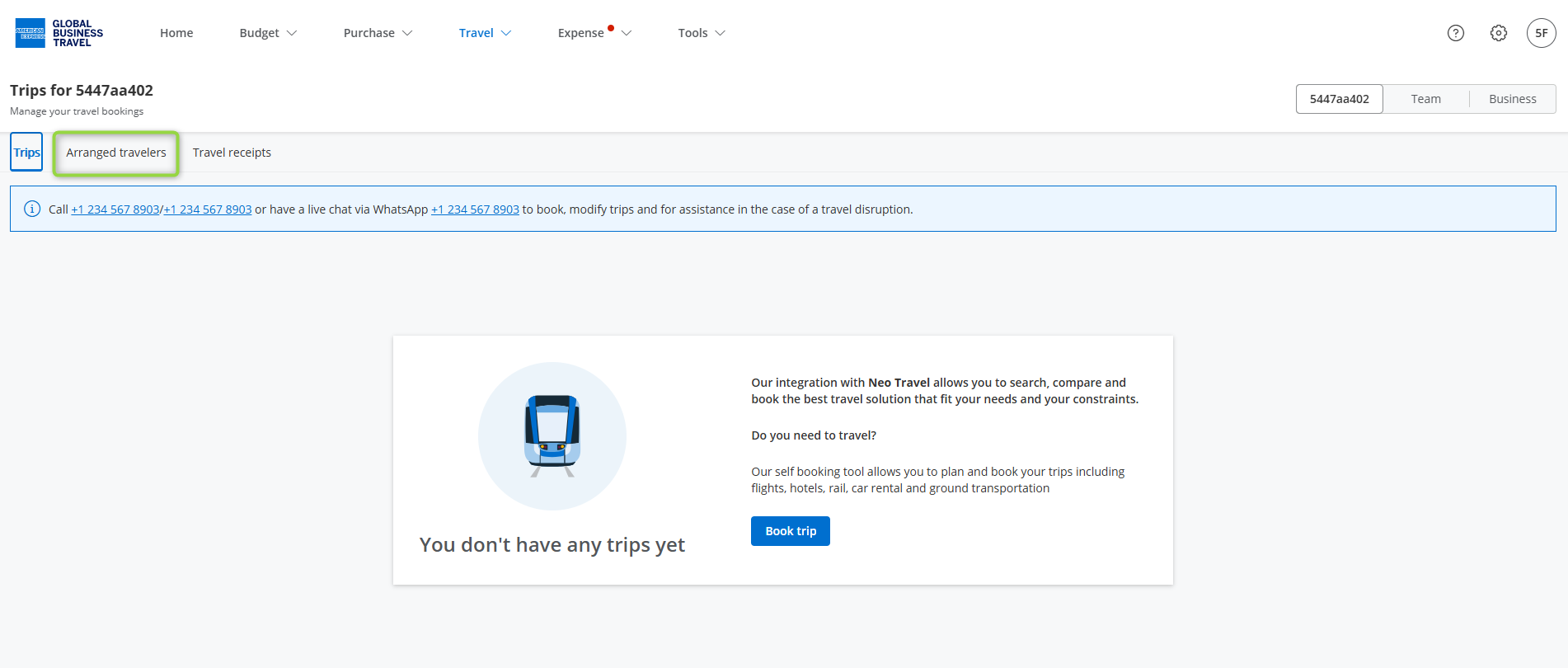Image resolution: width=1568 pixels, height=668 pixels.
Task: Click the WhatsApp phone number link
Action: pyautogui.click(x=475, y=209)
